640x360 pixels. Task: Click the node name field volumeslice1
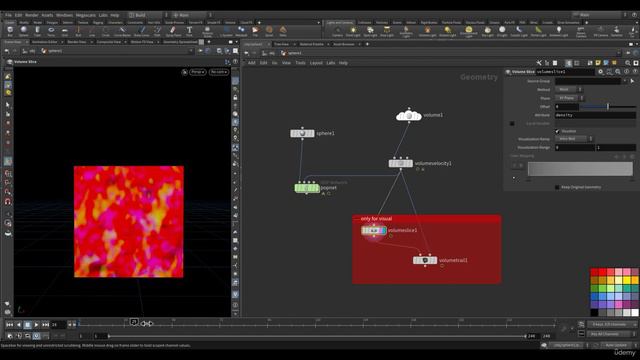pyautogui.click(x=565, y=72)
